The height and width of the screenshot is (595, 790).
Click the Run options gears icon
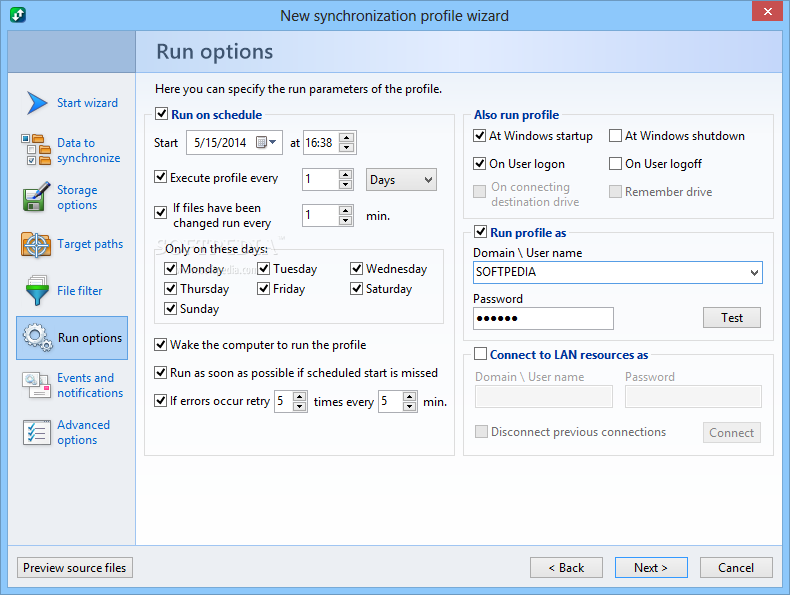pyautogui.click(x=37, y=338)
